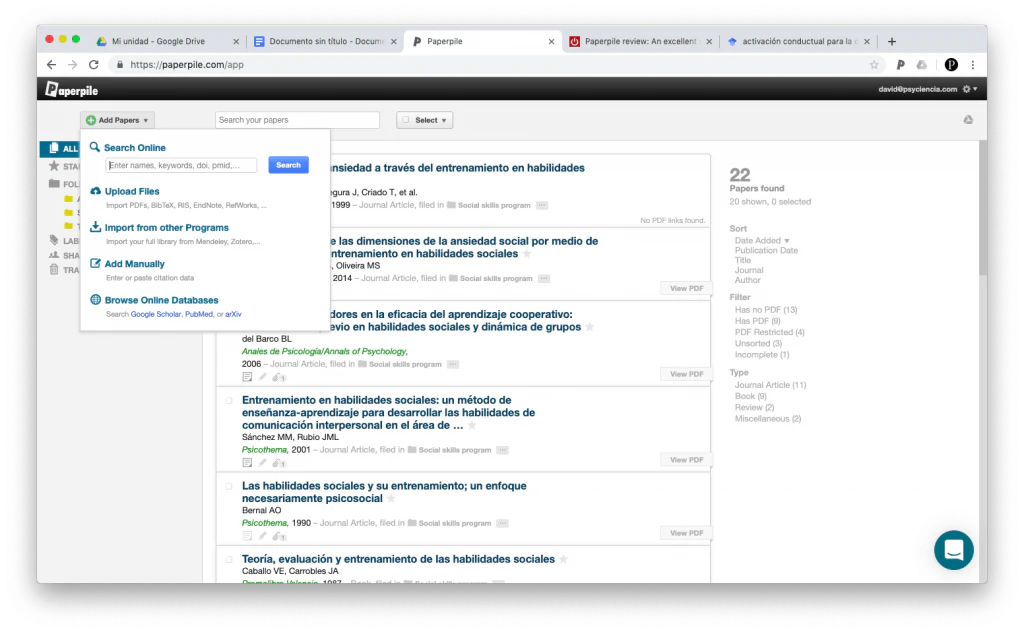Click the Import download-arrow icon
1024x632 pixels.
point(95,227)
